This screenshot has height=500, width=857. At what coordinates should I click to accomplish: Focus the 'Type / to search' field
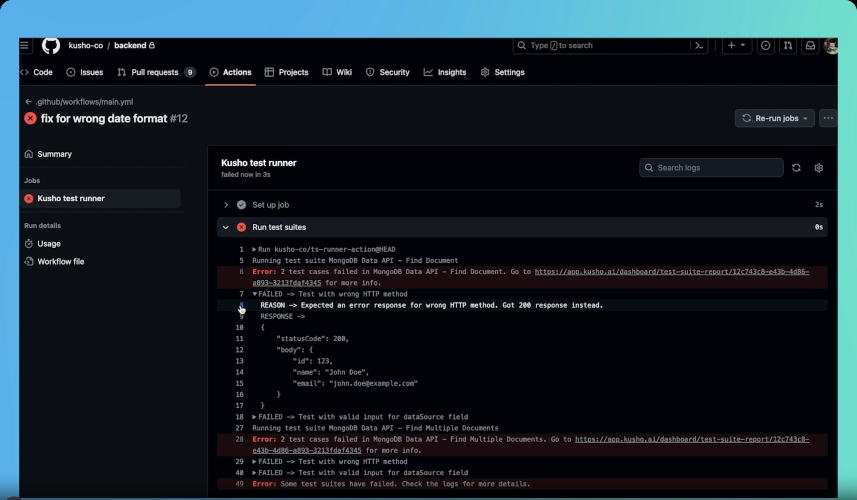point(601,45)
